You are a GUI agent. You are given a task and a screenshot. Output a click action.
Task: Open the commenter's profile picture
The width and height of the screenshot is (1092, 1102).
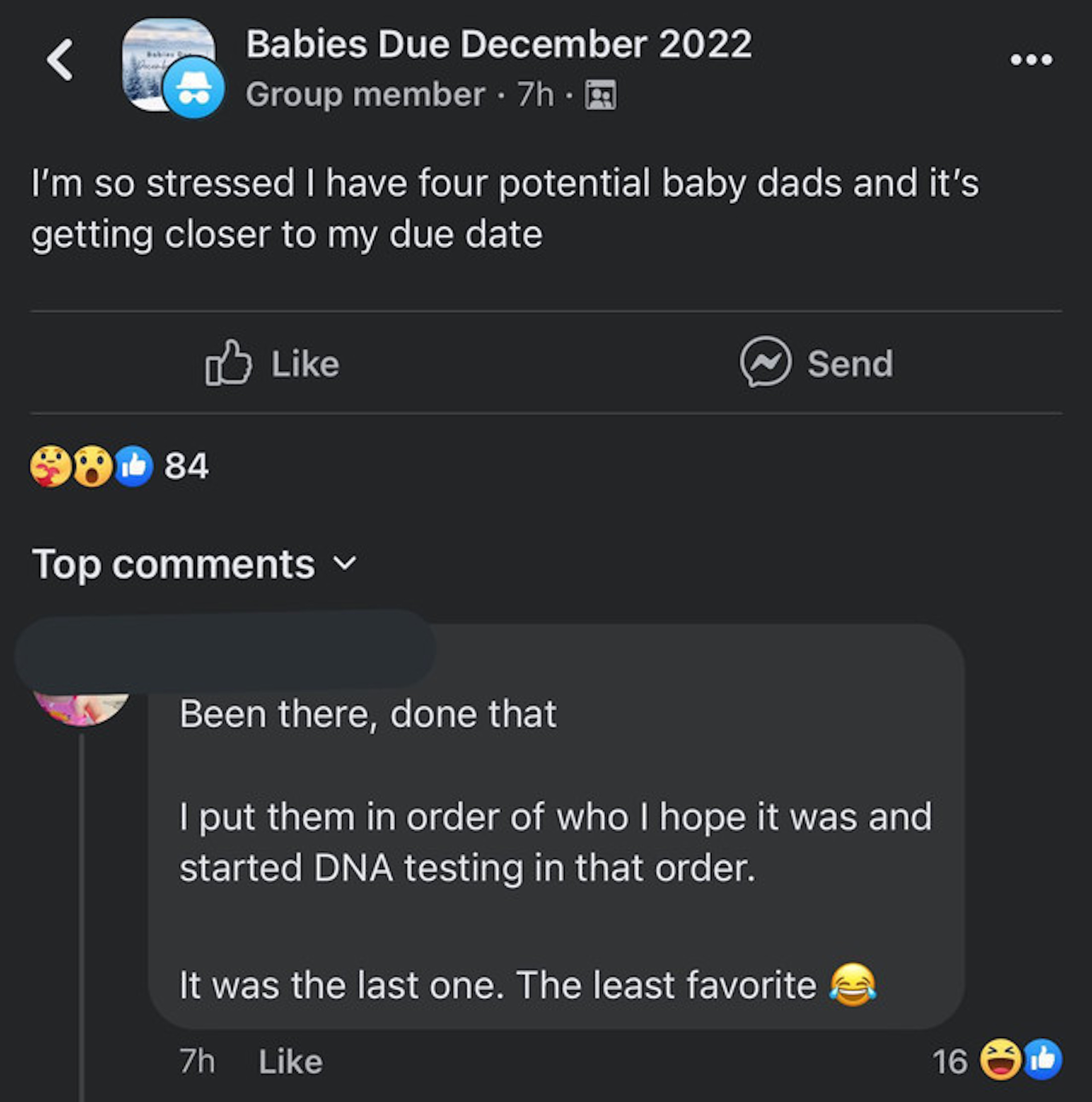click(x=81, y=707)
